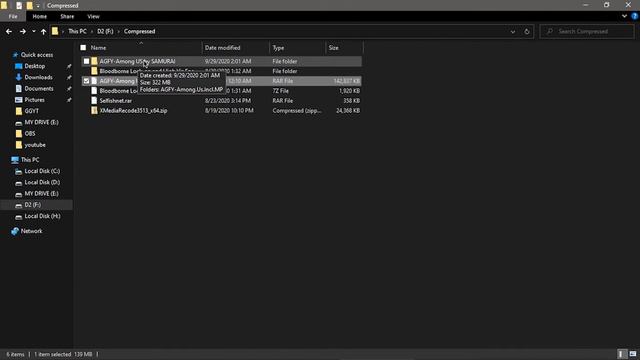
Task: Go back to previous folder
Action: coord(9,31)
